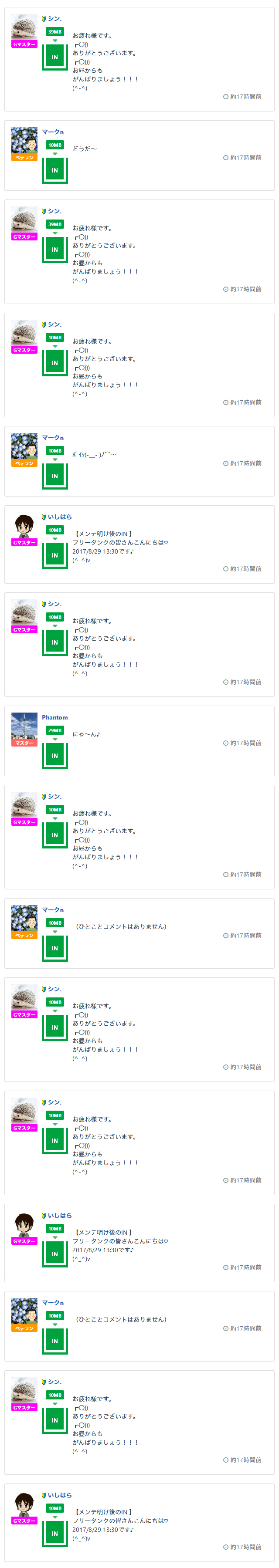Click the 約17時間前 timestamp in the どうだ〜 post
The width and height of the screenshot is (279, 1568).
coord(245,158)
